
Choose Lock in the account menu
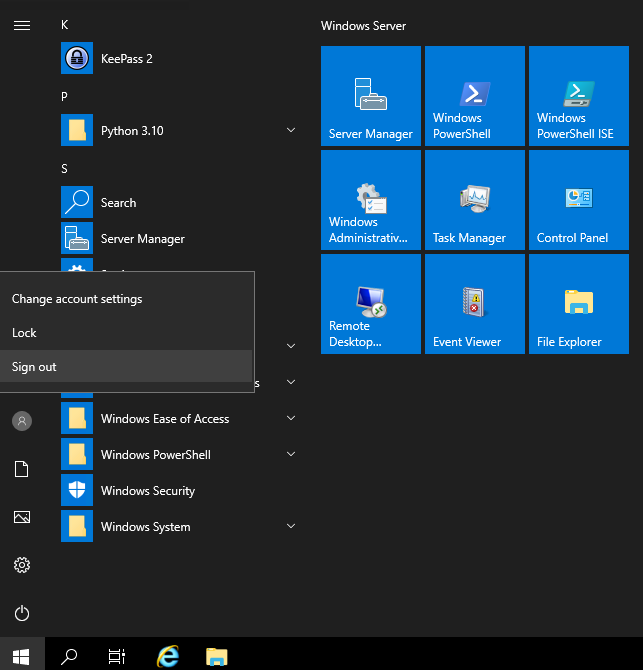click(24, 333)
